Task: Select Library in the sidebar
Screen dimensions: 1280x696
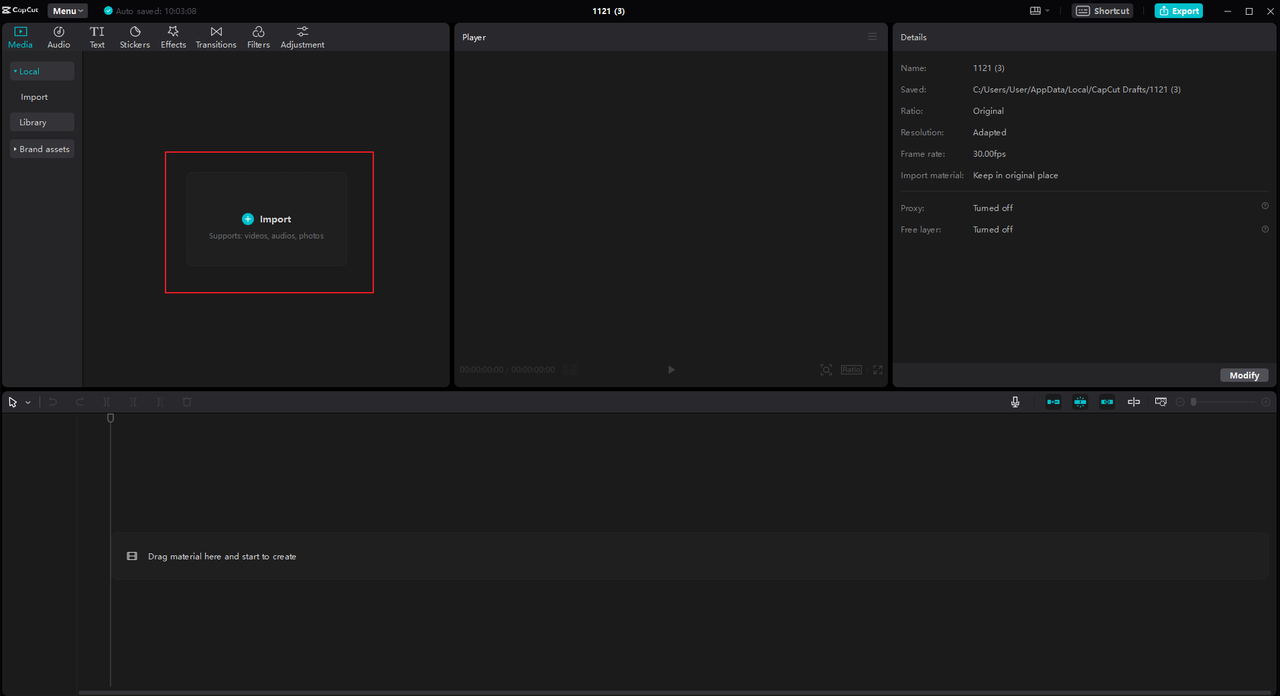Action: tap(42, 122)
